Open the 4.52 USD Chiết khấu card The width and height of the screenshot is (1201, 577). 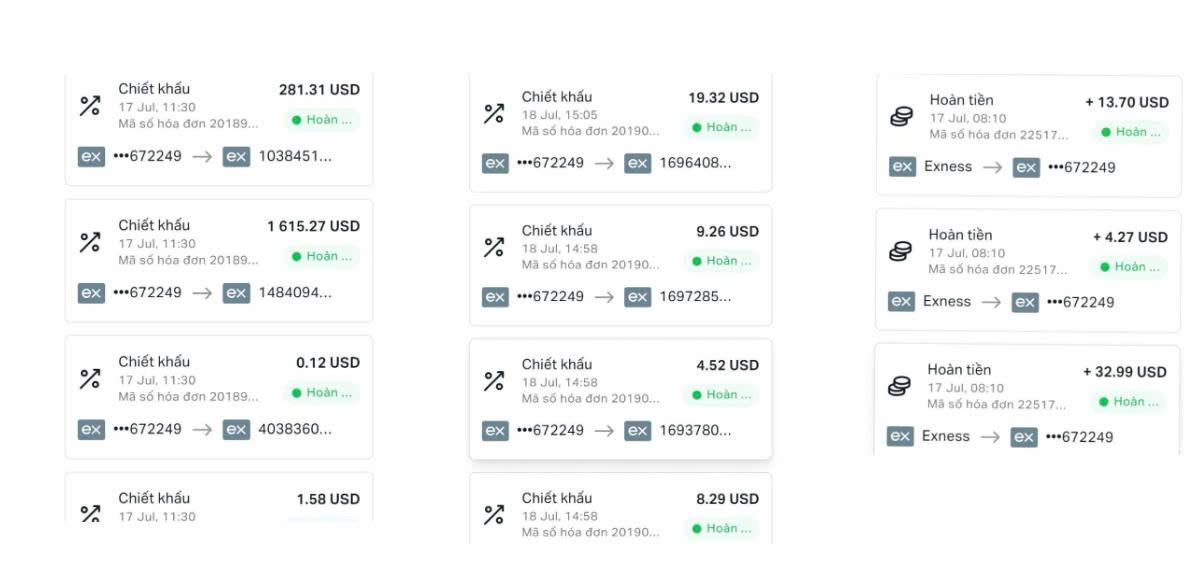(x=621, y=399)
